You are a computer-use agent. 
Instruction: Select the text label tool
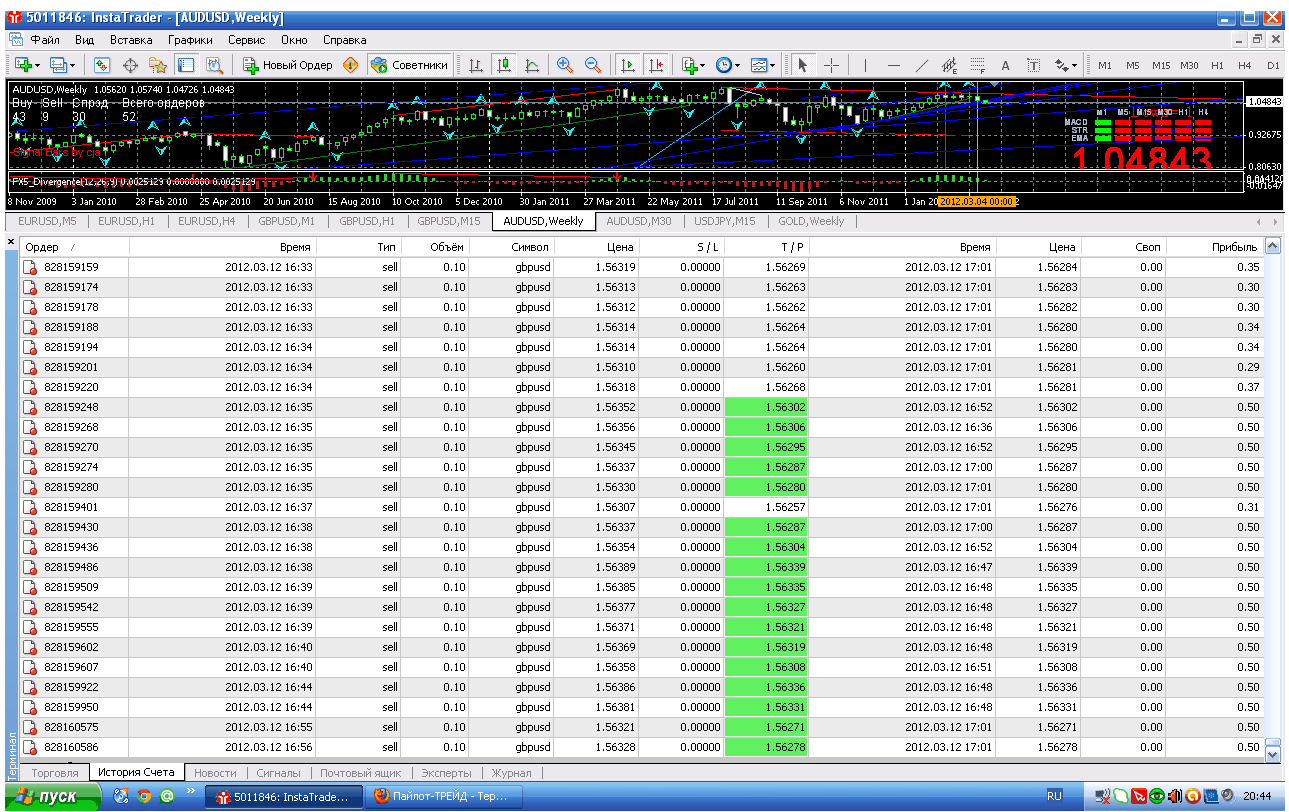coord(1034,65)
